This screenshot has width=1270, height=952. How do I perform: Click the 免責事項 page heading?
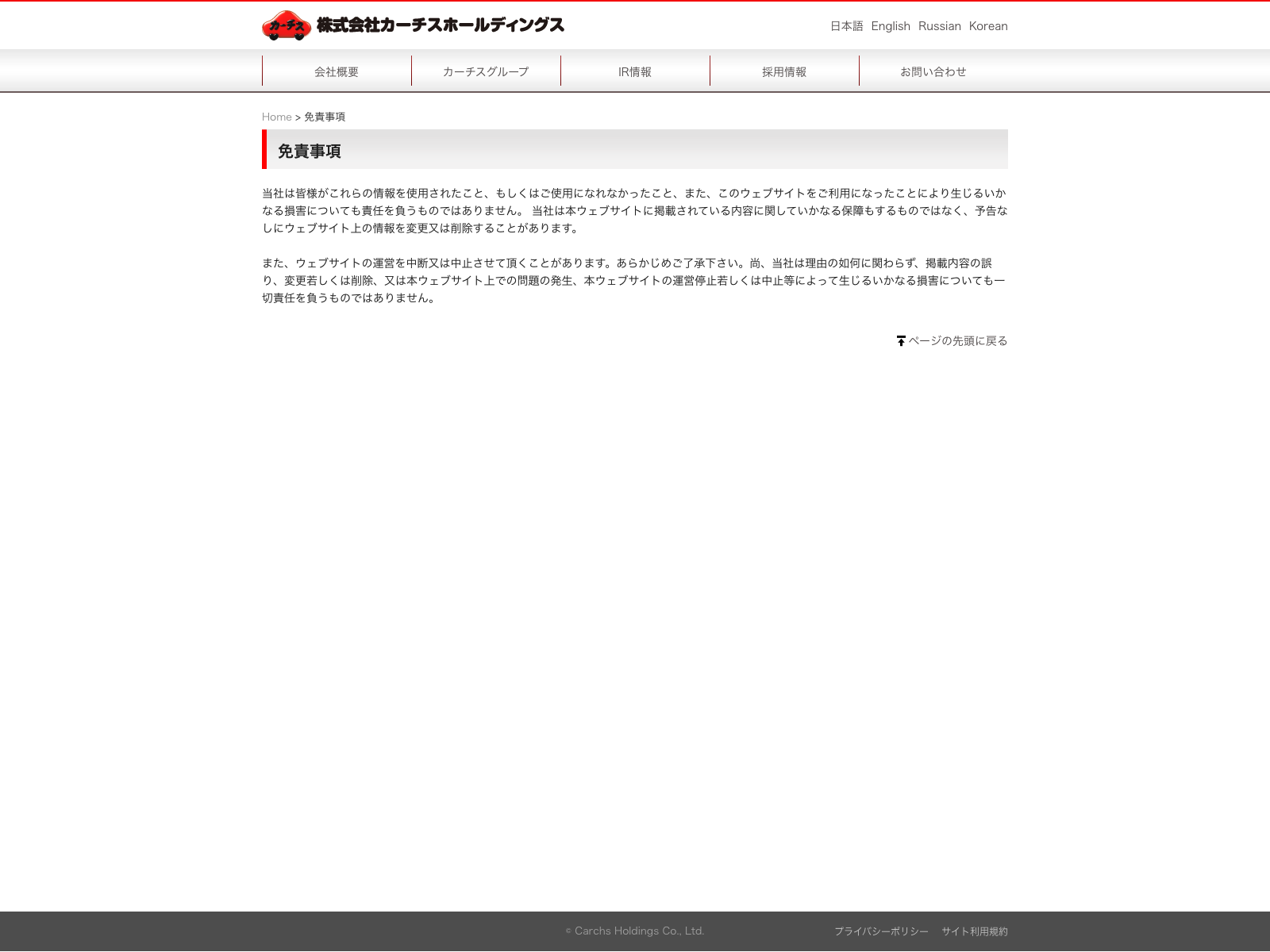[310, 151]
